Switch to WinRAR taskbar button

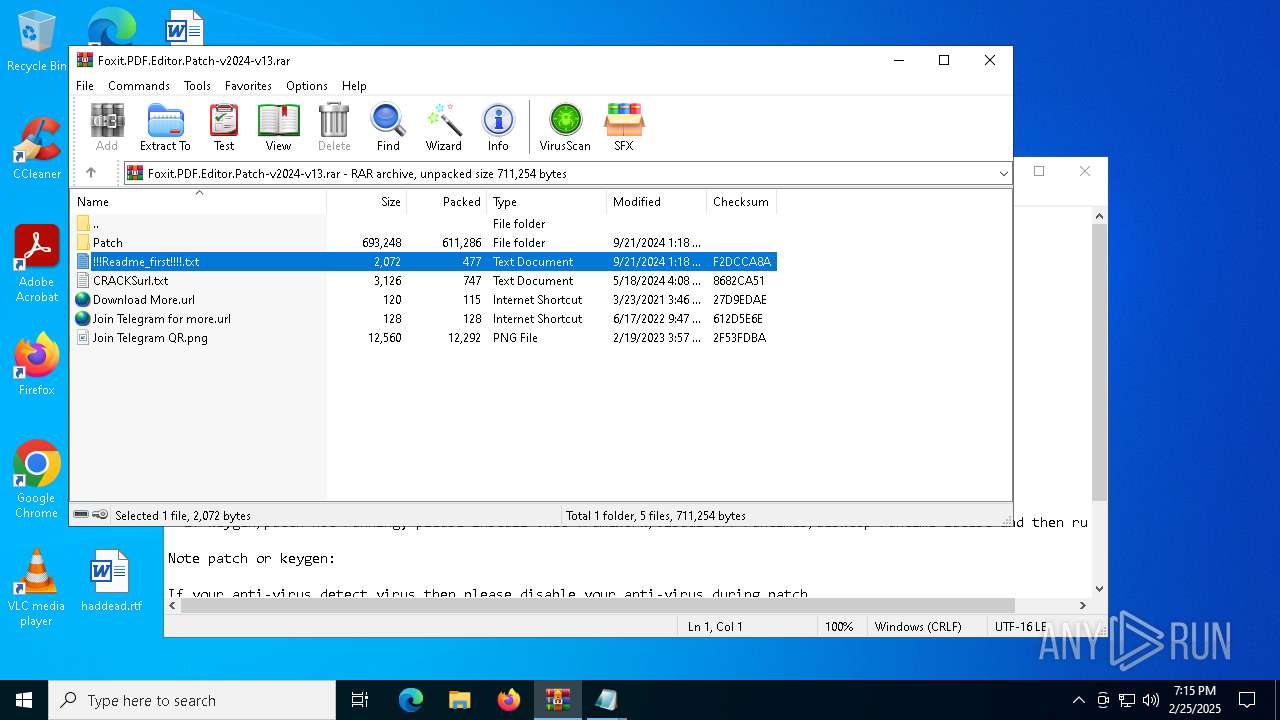tap(558, 700)
